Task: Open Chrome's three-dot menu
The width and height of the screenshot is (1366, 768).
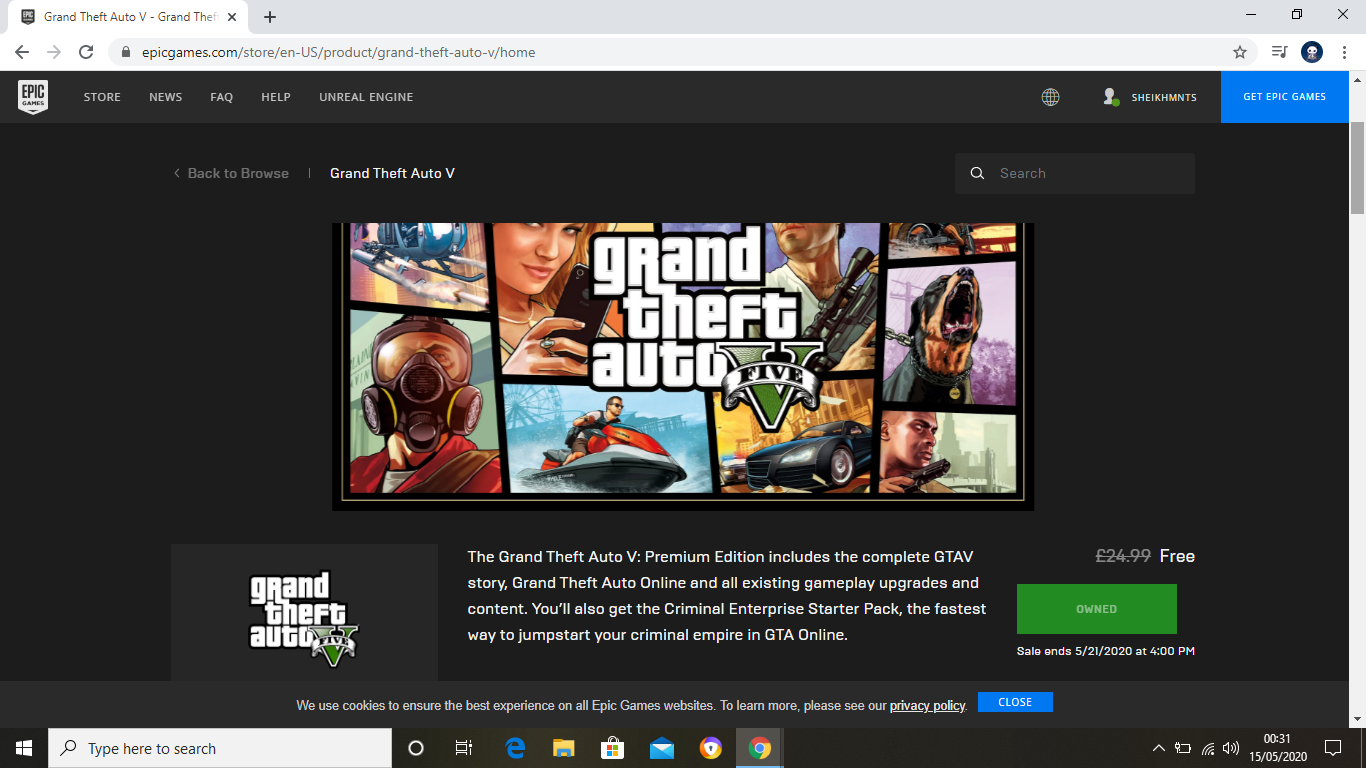Action: 1345,52
